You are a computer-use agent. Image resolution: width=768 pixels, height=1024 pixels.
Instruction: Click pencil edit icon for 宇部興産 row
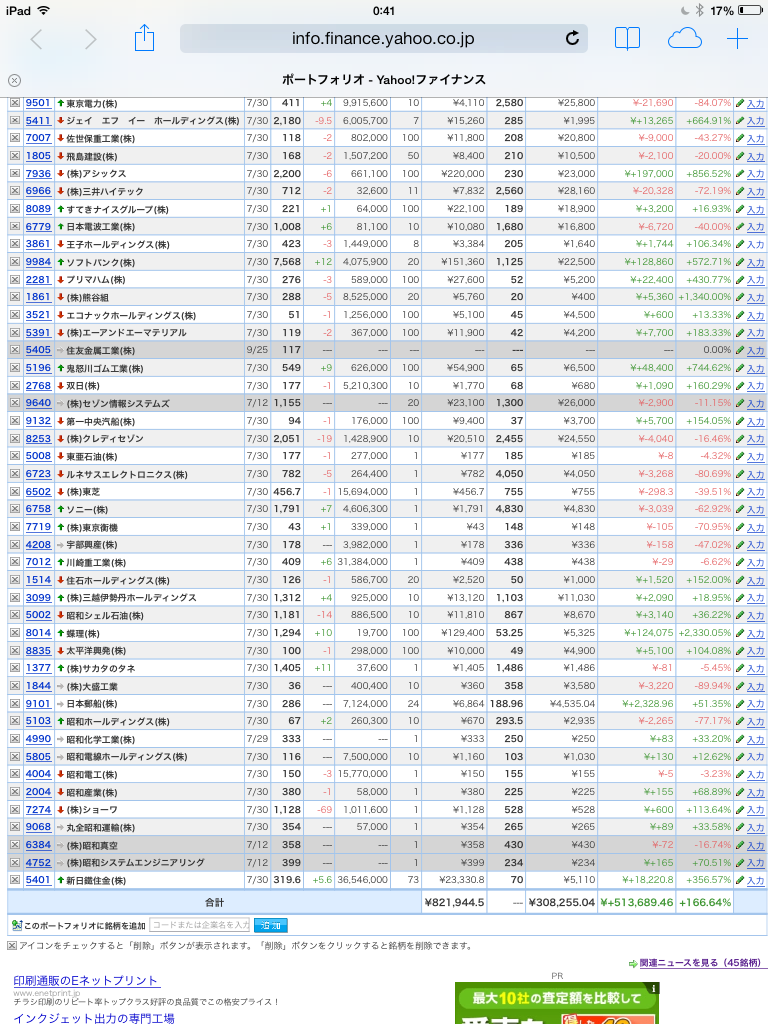pyautogui.click(x=740, y=545)
